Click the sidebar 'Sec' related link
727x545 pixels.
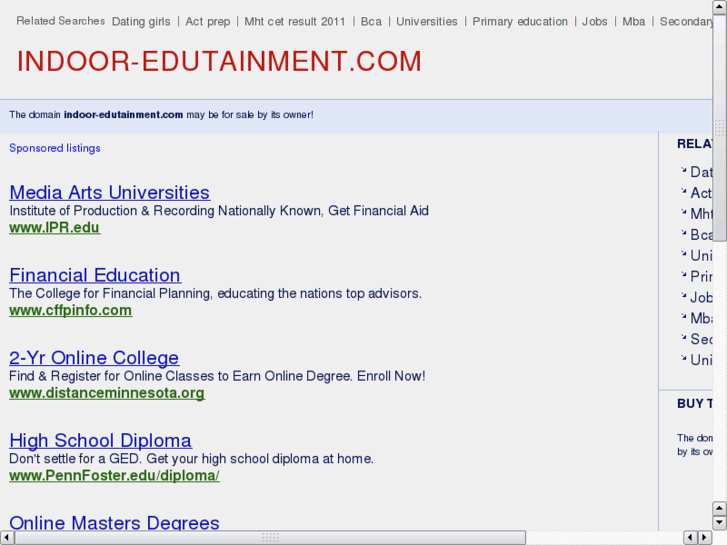coord(701,339)
